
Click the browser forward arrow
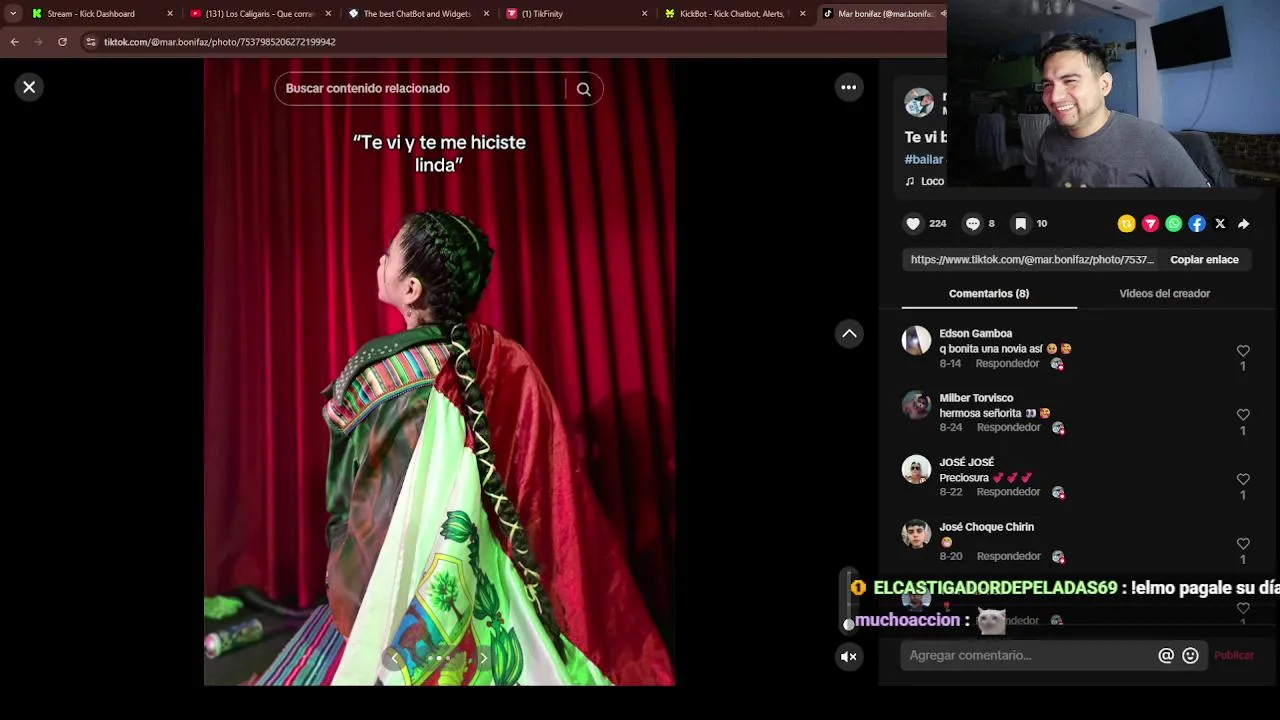38,42
